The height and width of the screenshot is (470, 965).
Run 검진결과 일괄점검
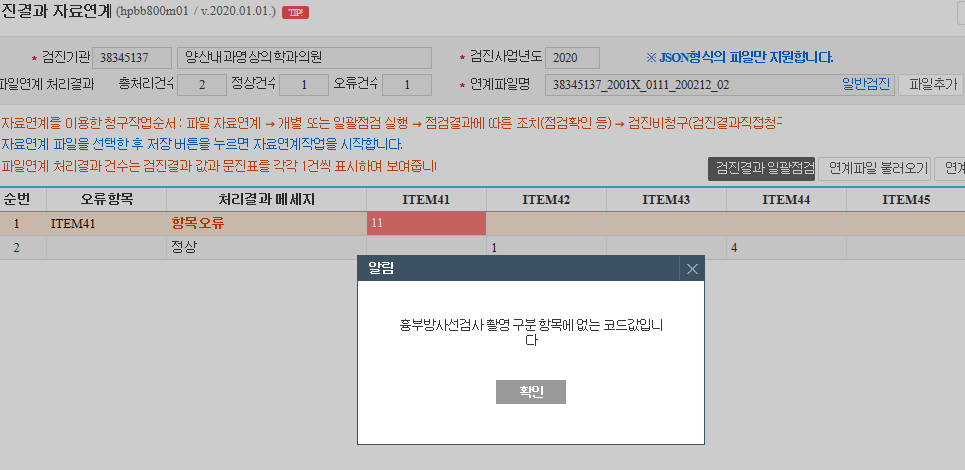761,169
